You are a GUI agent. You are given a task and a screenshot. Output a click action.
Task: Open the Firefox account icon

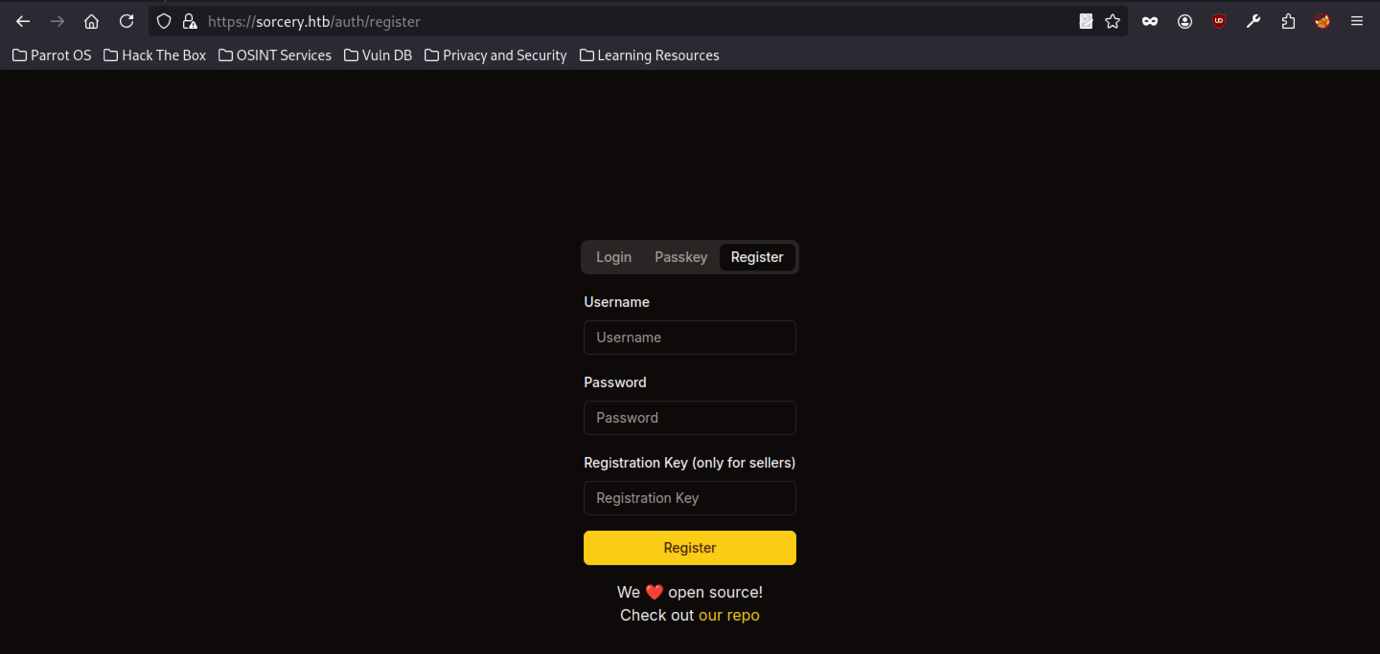coord(1184,21)
